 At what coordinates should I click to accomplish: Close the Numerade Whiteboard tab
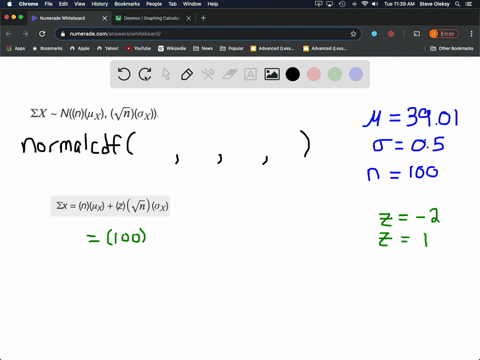tap(105, 18)
